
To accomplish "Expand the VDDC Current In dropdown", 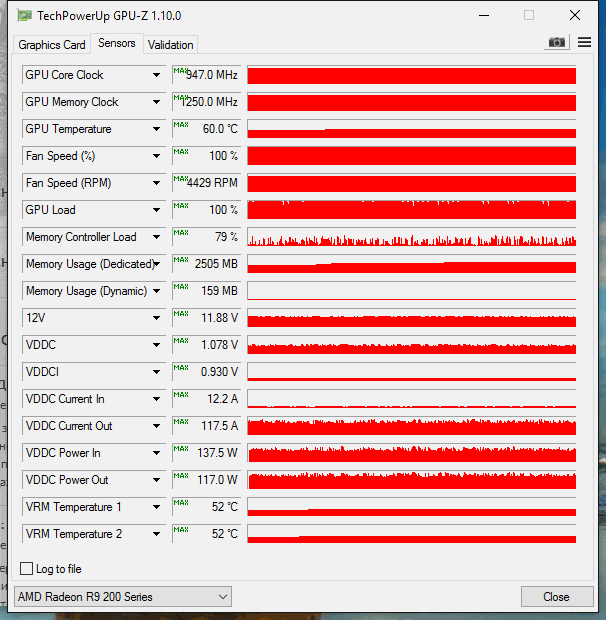I will pyautogui.click(x=157, y=399).
